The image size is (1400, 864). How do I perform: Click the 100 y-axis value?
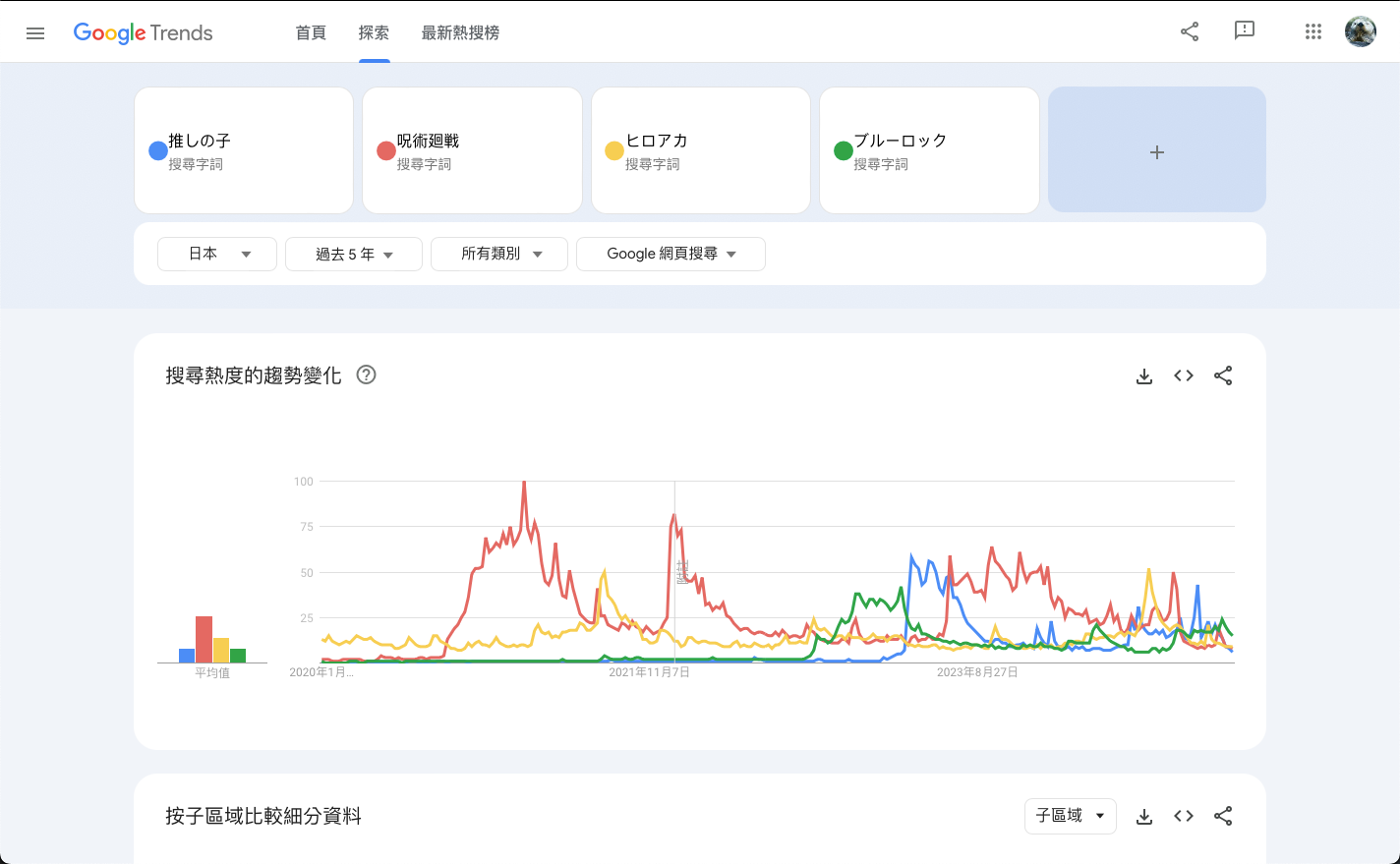click(304, 482)
